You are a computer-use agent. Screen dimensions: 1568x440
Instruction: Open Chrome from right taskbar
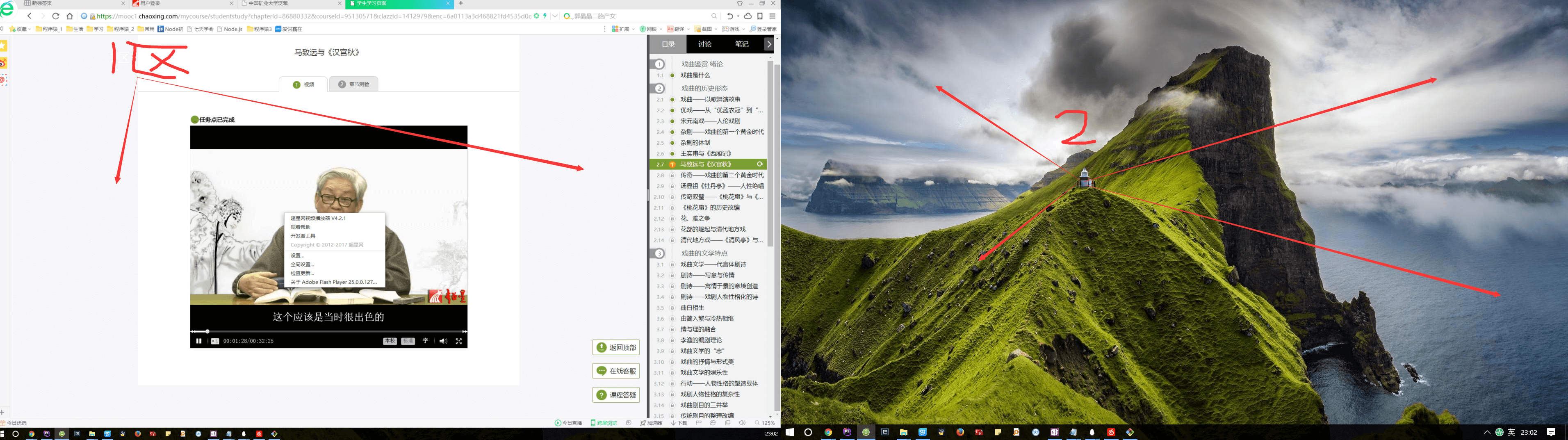pos(828,432)
